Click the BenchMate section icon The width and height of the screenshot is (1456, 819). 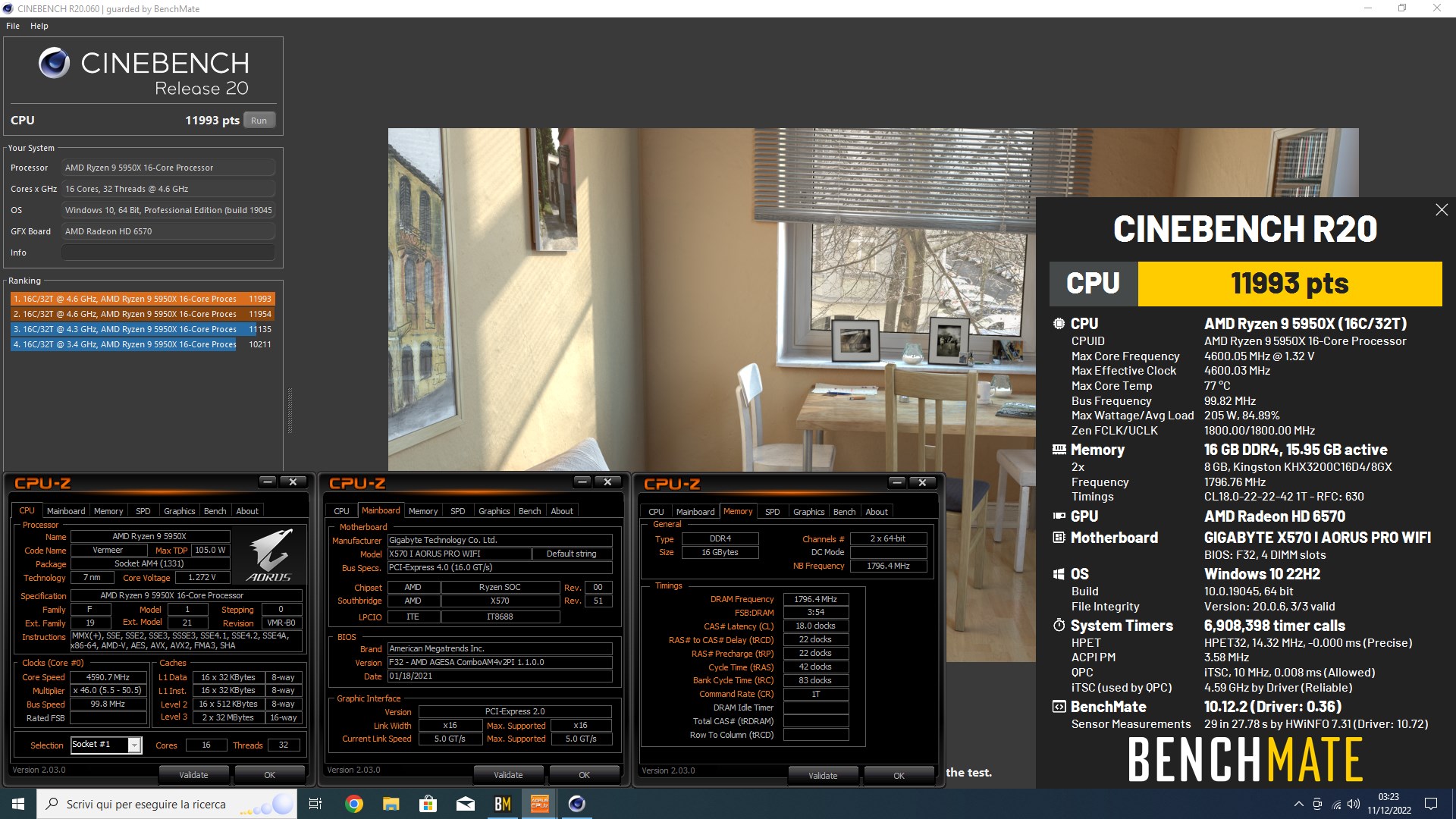click(1059, 707)
